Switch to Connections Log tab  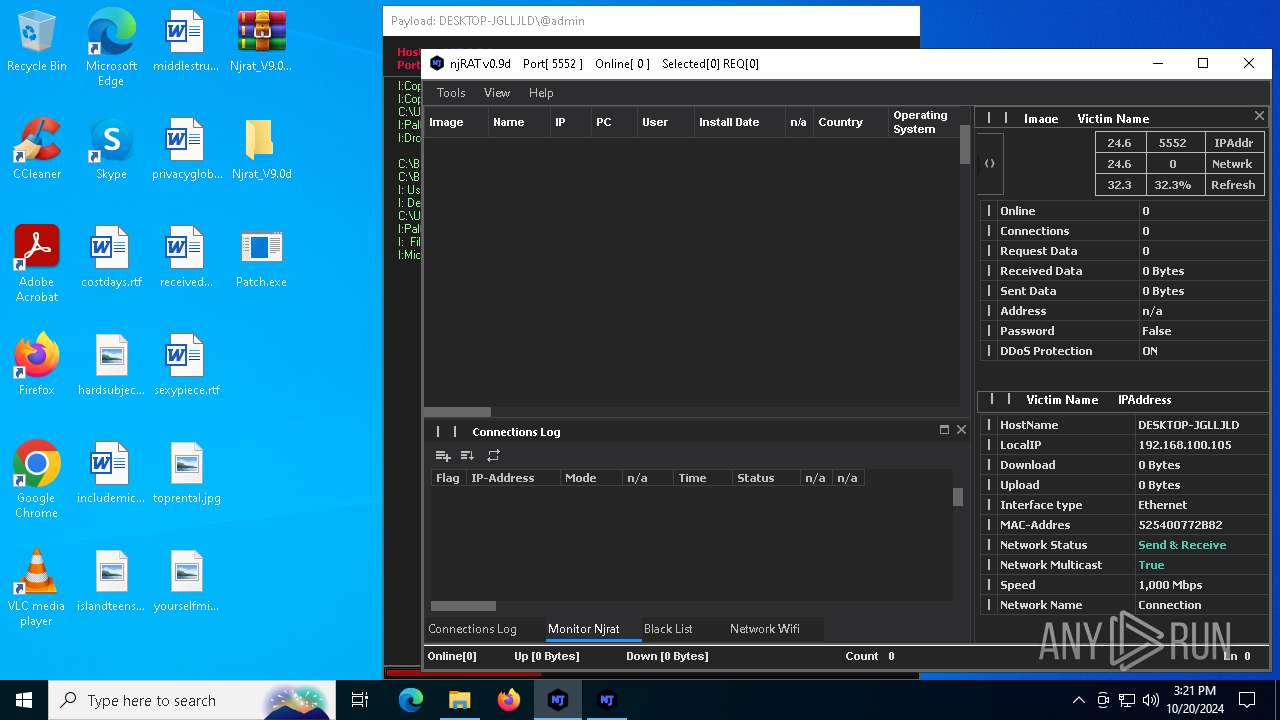[x=472, y=629]
